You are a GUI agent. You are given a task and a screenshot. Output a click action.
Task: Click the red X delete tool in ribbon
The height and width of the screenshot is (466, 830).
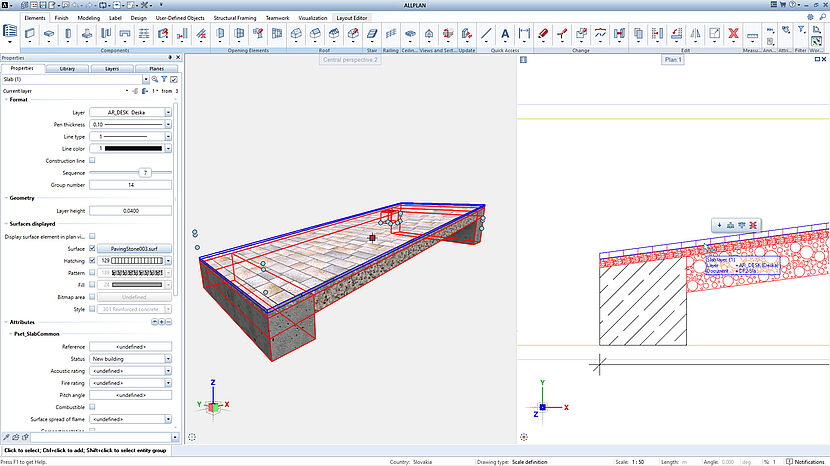733,33
